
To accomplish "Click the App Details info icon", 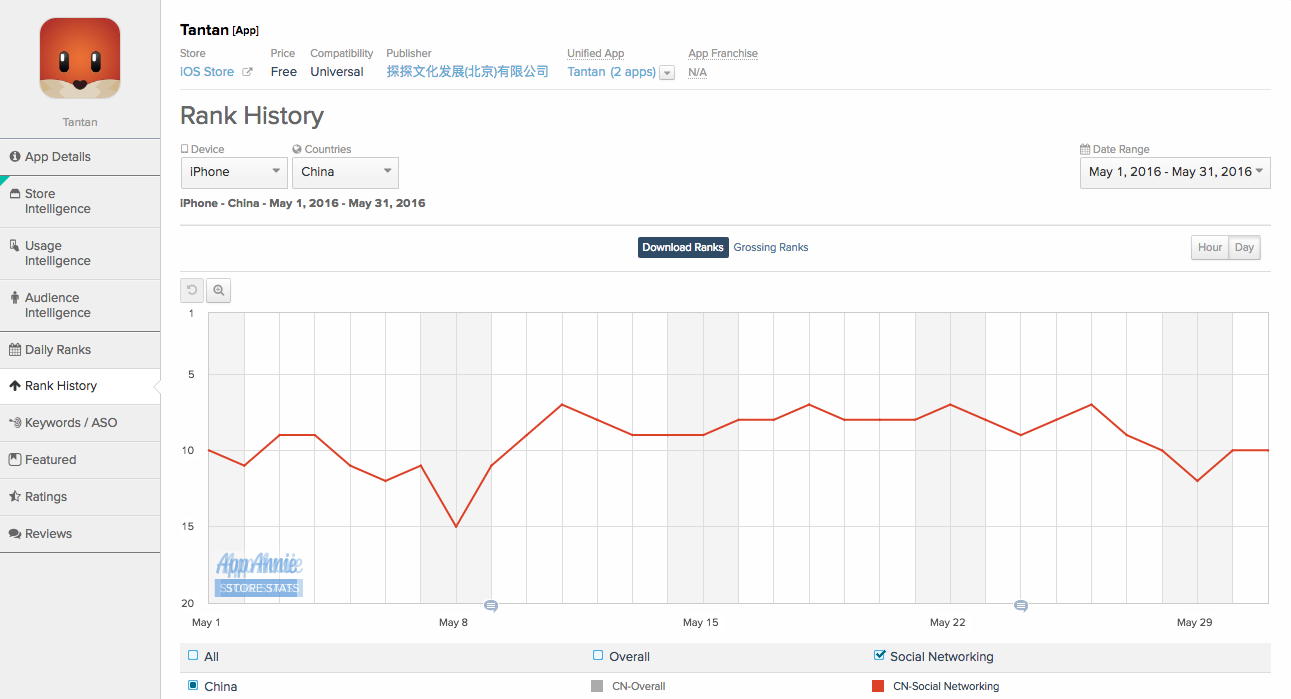I will coord(15,157).
